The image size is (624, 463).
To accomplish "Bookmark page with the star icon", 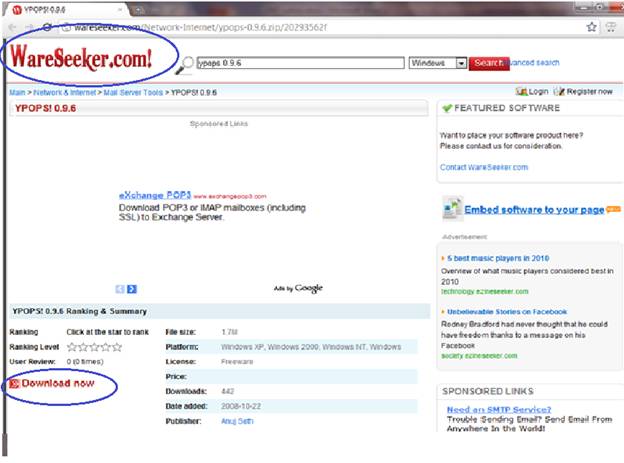I will (x=591, y=27).
